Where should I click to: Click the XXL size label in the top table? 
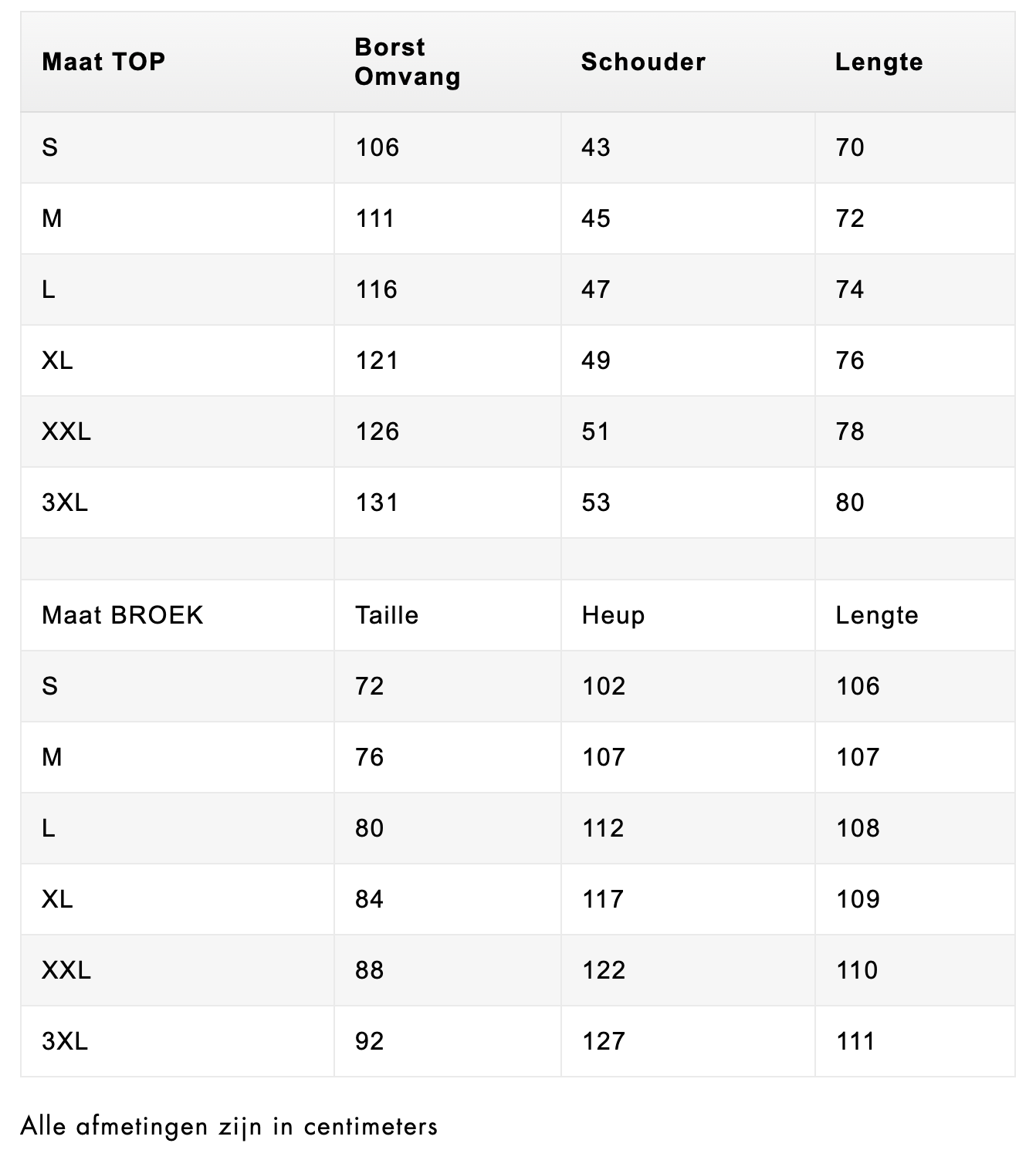66,431
